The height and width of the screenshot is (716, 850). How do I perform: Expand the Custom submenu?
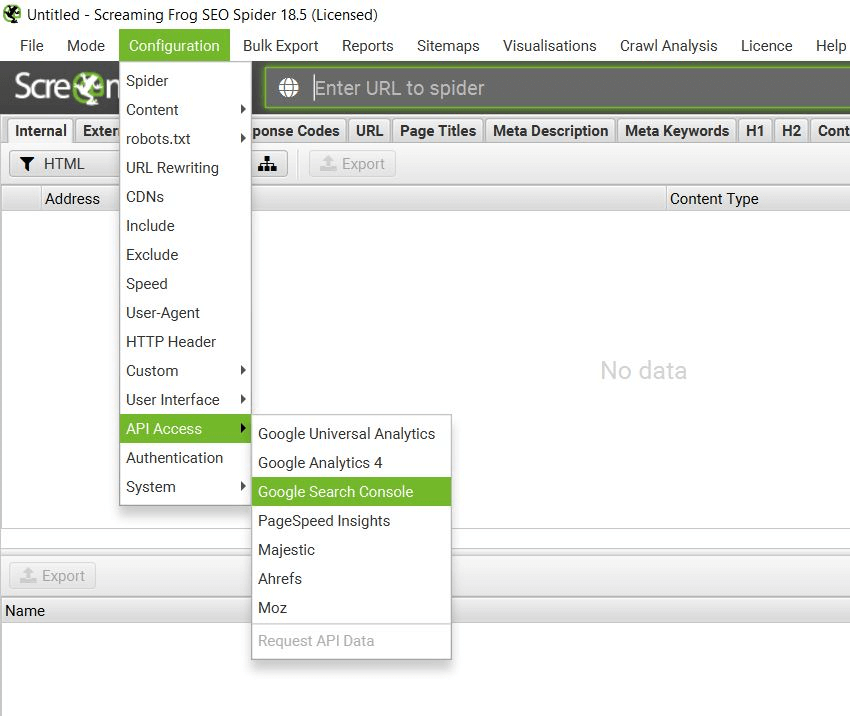(x=185, y=371)
